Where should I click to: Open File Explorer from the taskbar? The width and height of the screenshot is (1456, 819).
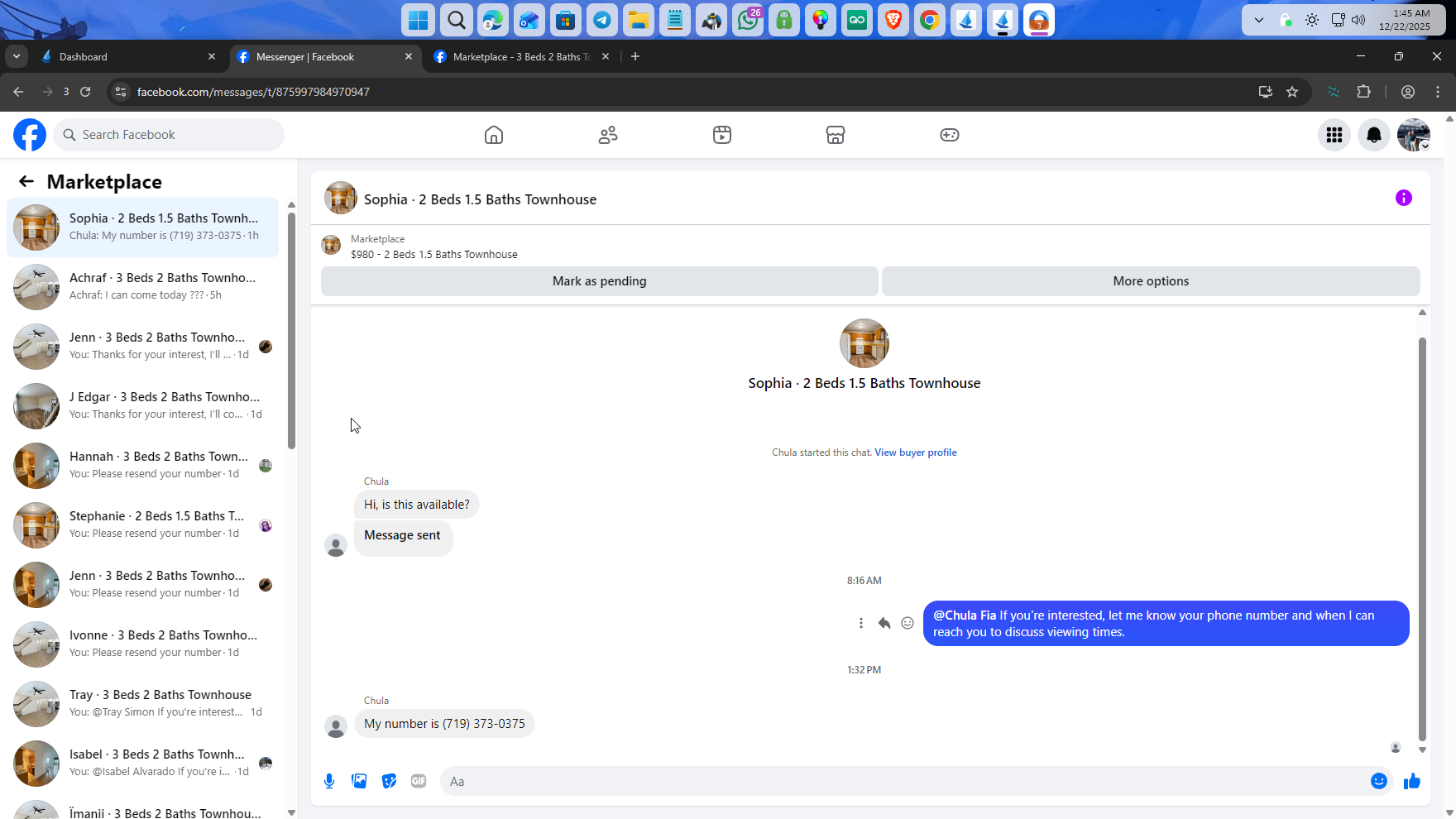coord(639,20)
